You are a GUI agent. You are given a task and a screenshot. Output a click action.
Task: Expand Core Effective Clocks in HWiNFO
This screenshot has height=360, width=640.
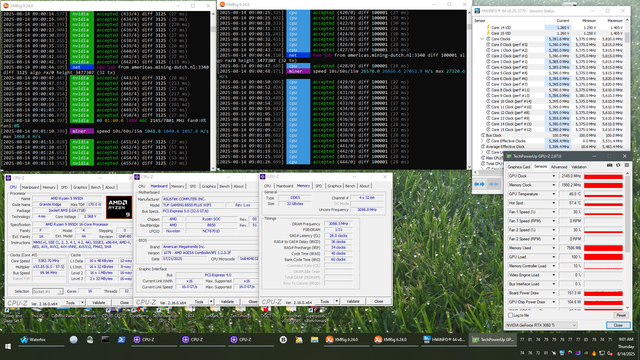(482, 141)
